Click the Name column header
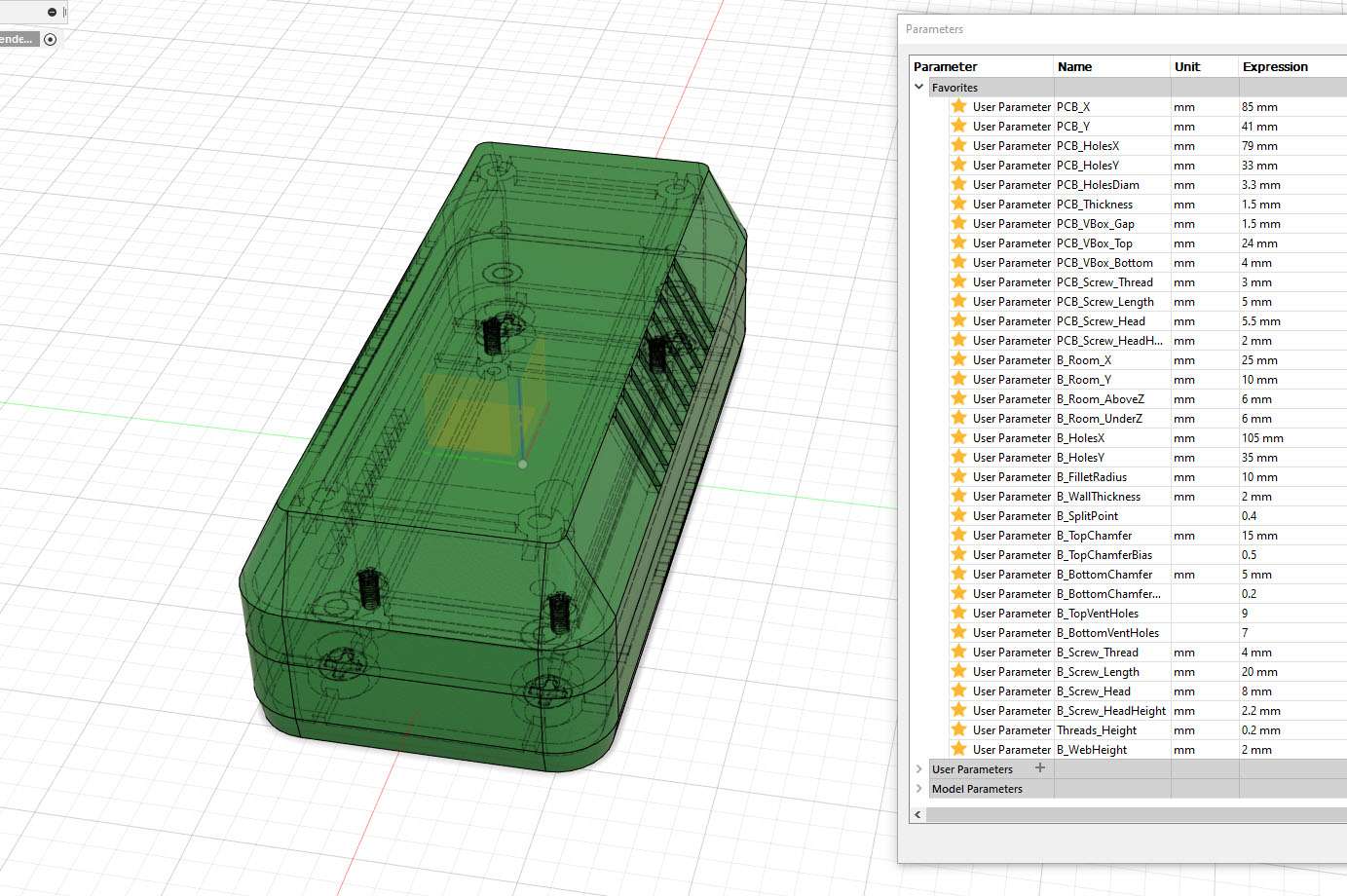The height and width of the screenshot is (896, 1347). (x=1074, y=66)
